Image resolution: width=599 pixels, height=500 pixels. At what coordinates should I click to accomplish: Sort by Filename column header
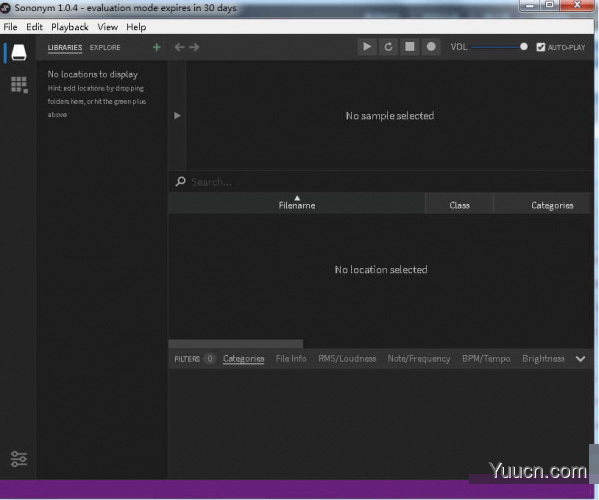(x=297, y=203)
